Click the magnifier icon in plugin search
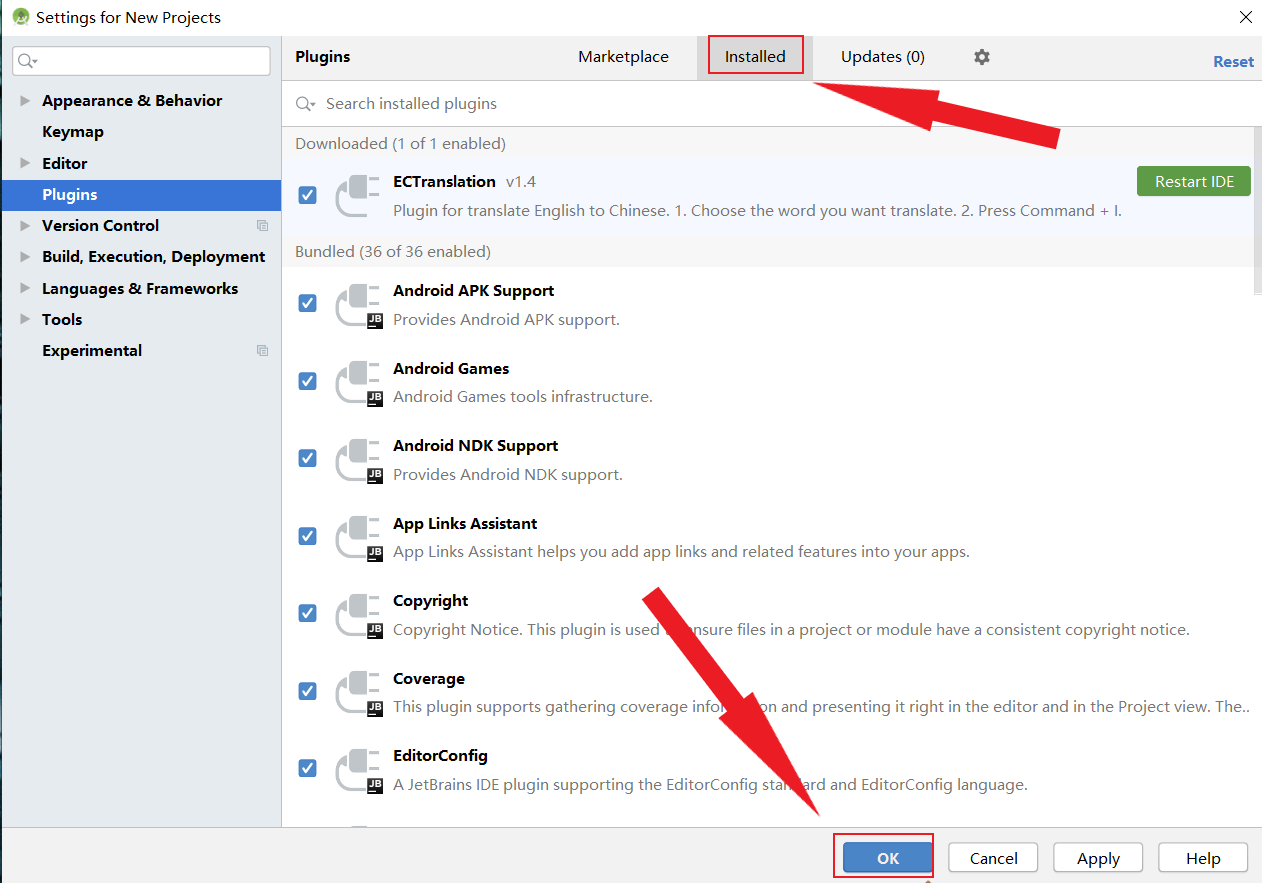The height and width of the screenshot is (883, 1262). [306, 104]
